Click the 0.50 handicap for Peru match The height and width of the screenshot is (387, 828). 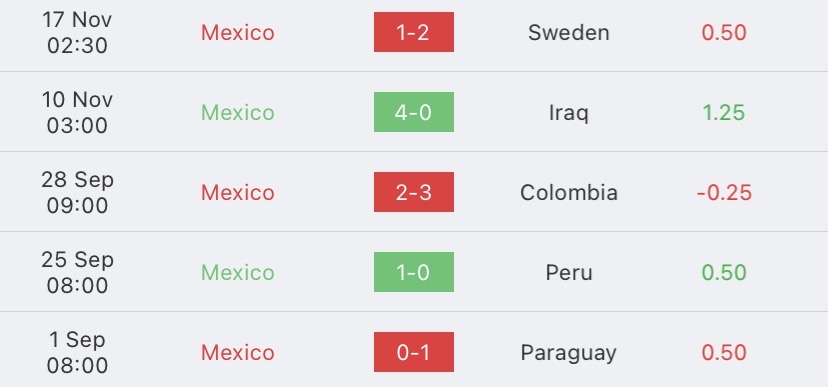click(724, 272)
